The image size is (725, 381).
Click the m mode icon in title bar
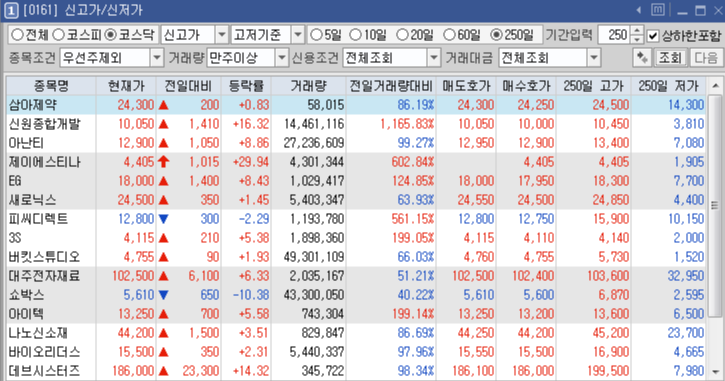657,10
